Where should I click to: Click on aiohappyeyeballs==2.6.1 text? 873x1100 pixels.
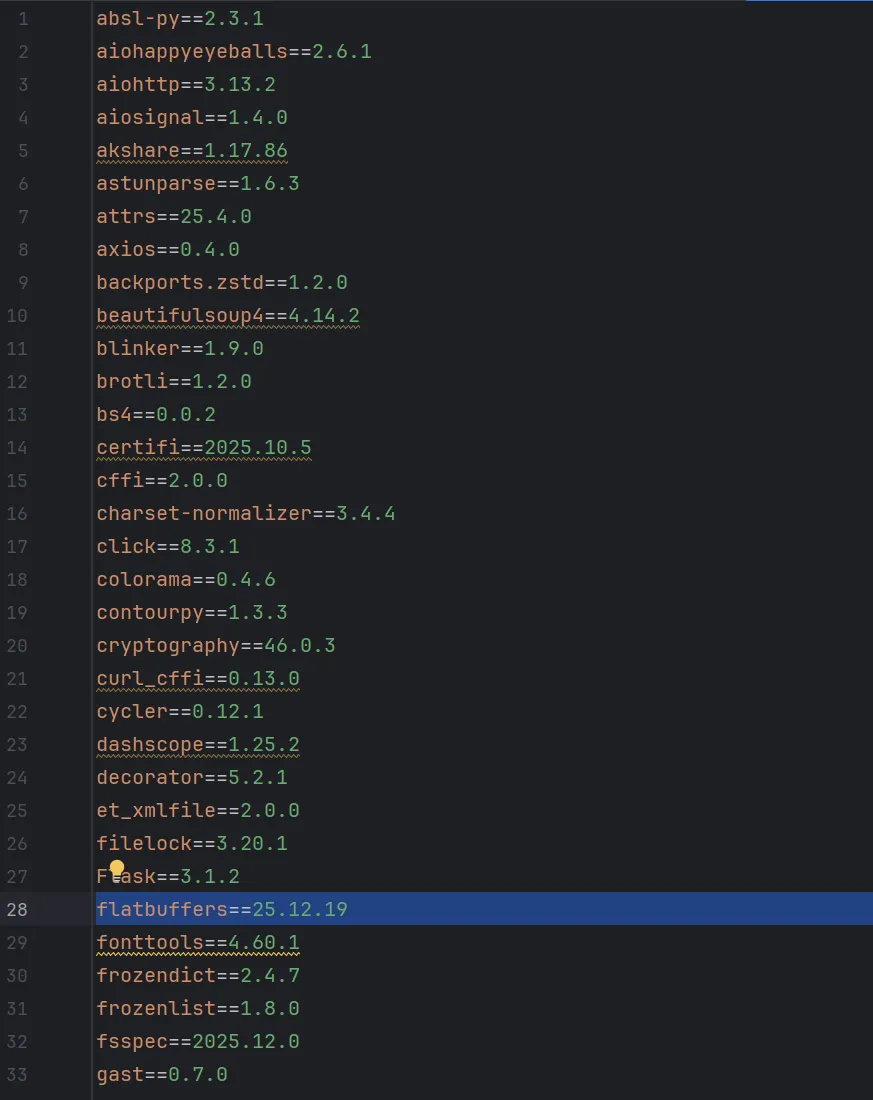point(234,51)
